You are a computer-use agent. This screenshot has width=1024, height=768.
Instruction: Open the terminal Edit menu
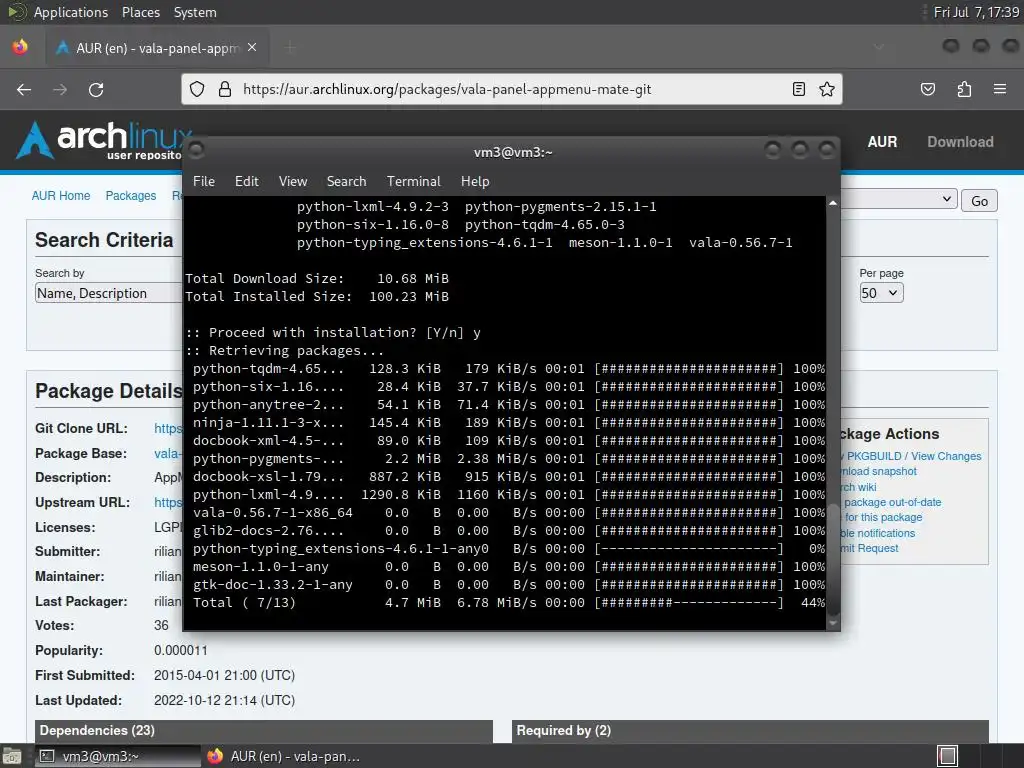246,182
